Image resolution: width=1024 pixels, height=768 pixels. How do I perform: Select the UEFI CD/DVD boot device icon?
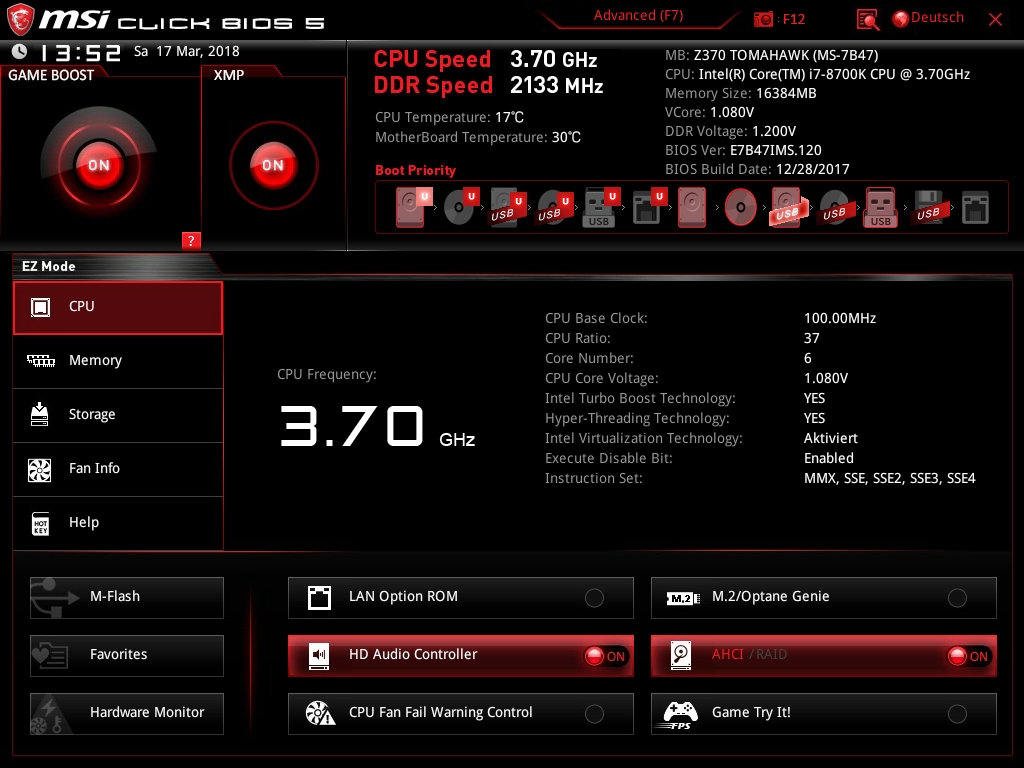[460, 207]
